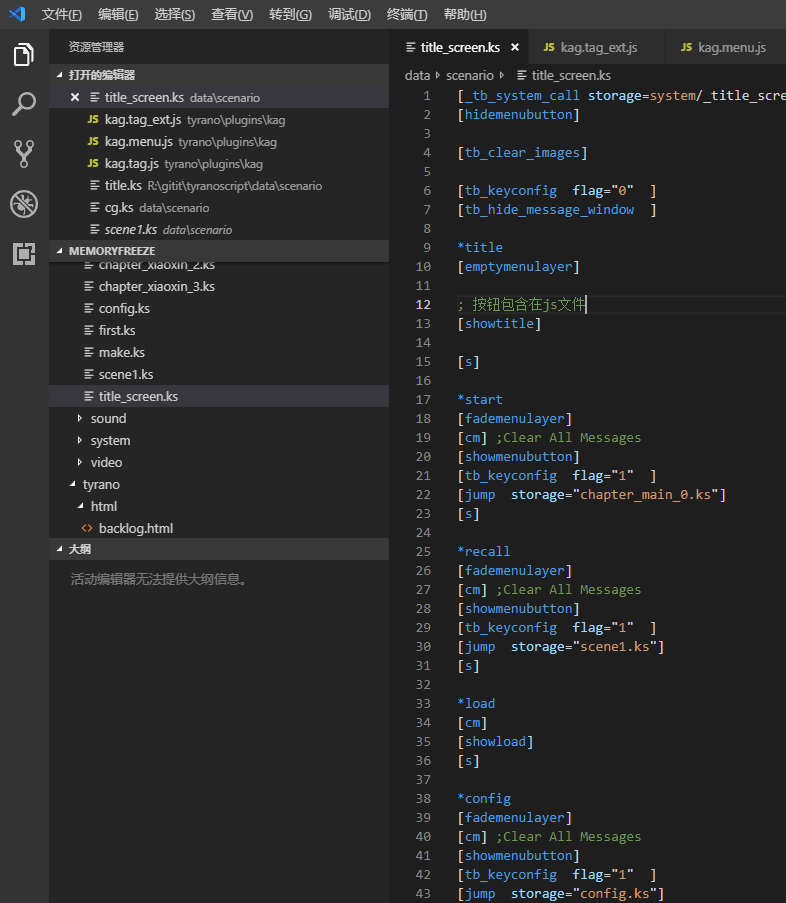Close title_screen.ks in open editors list
Image resolution: width=786 pixels, height=903 pixels.
[x=75, y=97]
